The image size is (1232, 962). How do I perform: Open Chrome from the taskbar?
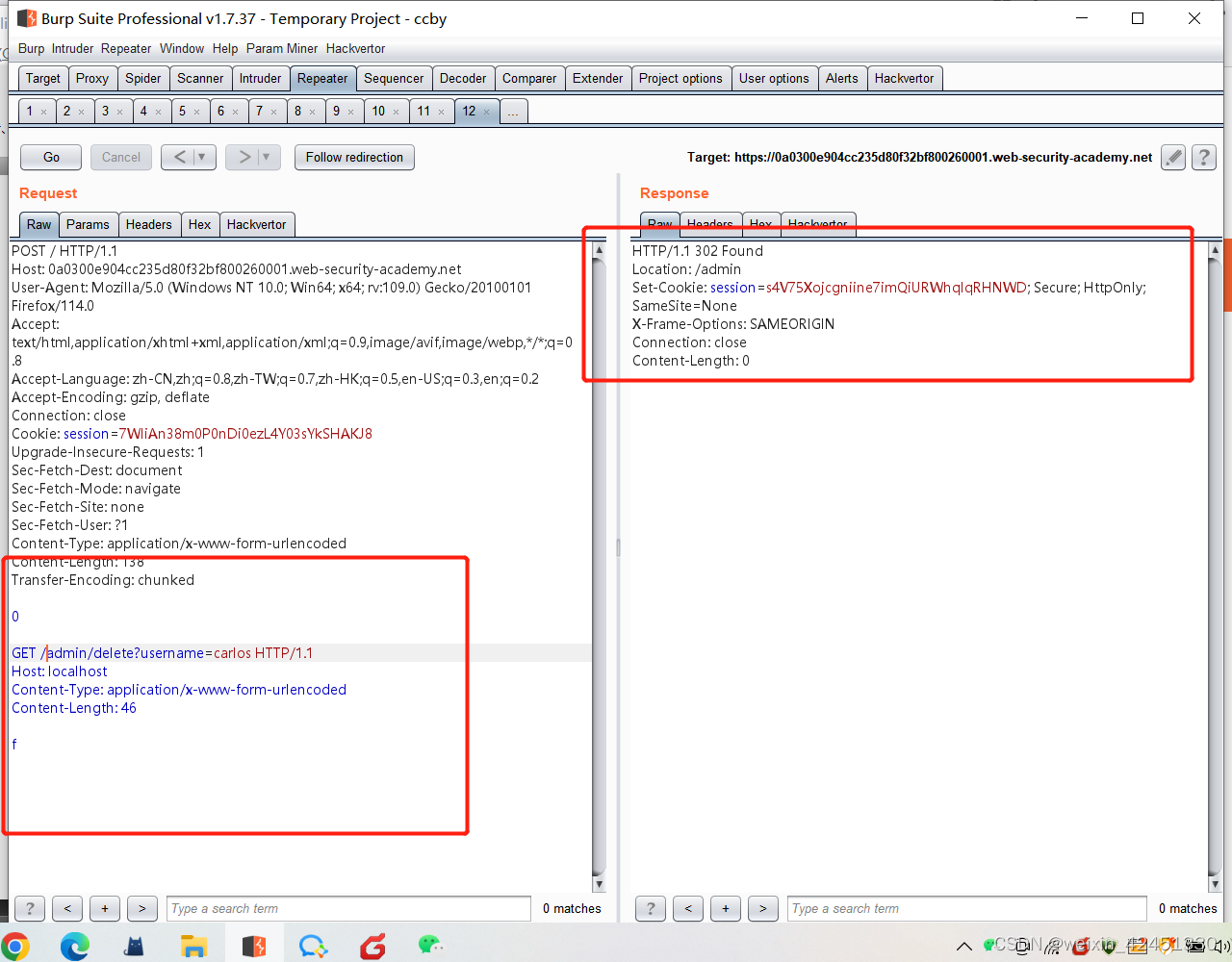[x=14, y=946]
